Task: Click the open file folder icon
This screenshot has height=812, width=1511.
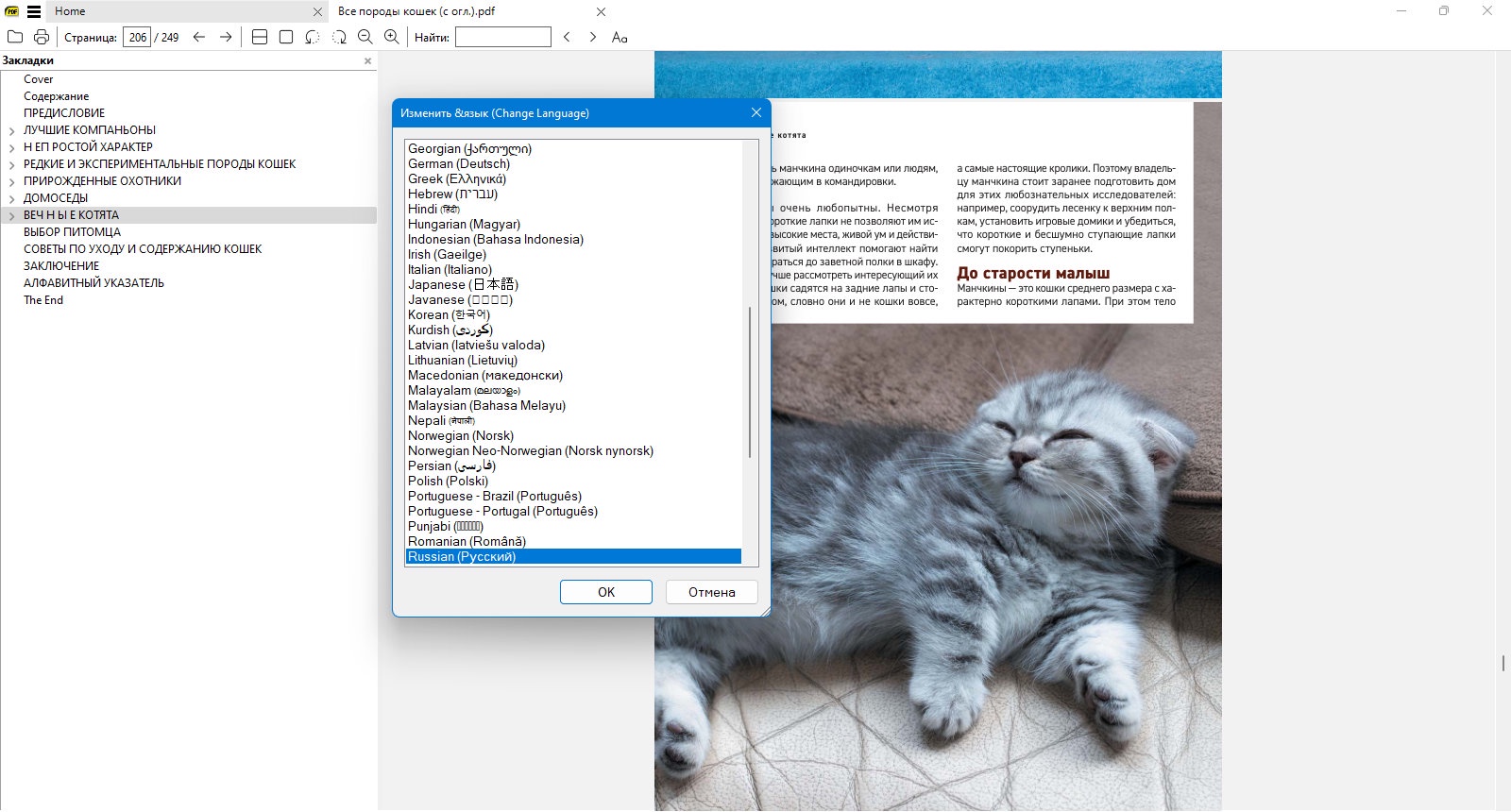Action: pos(15,37)
